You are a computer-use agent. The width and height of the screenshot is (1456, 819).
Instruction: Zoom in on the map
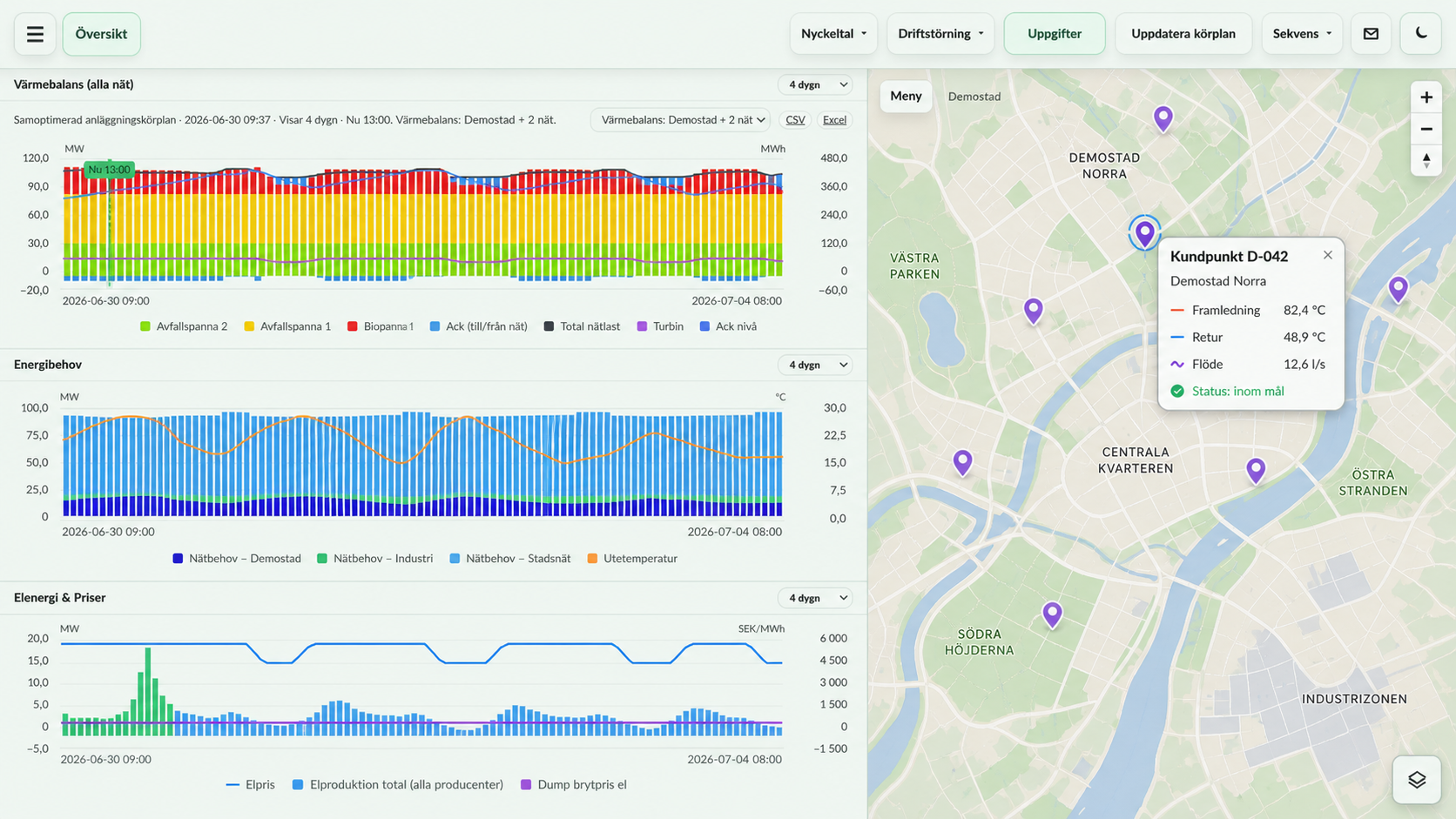point(1426,97)
